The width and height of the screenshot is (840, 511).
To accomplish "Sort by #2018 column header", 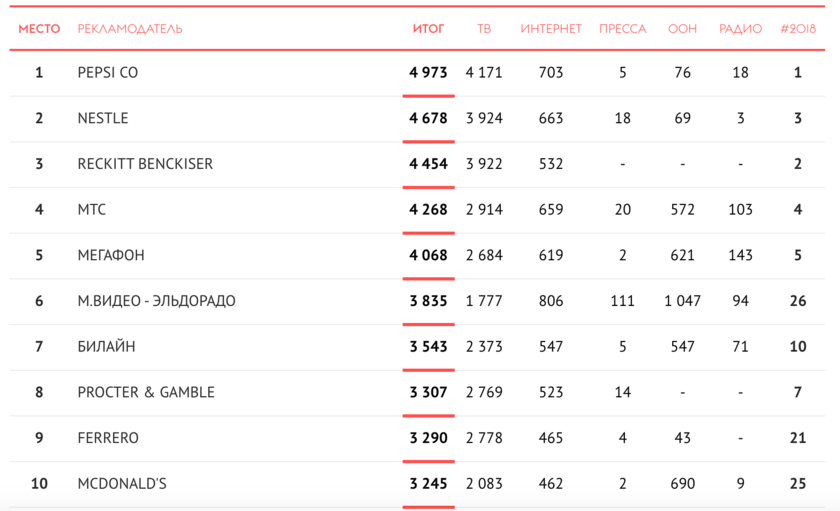I will pos(798,29).
